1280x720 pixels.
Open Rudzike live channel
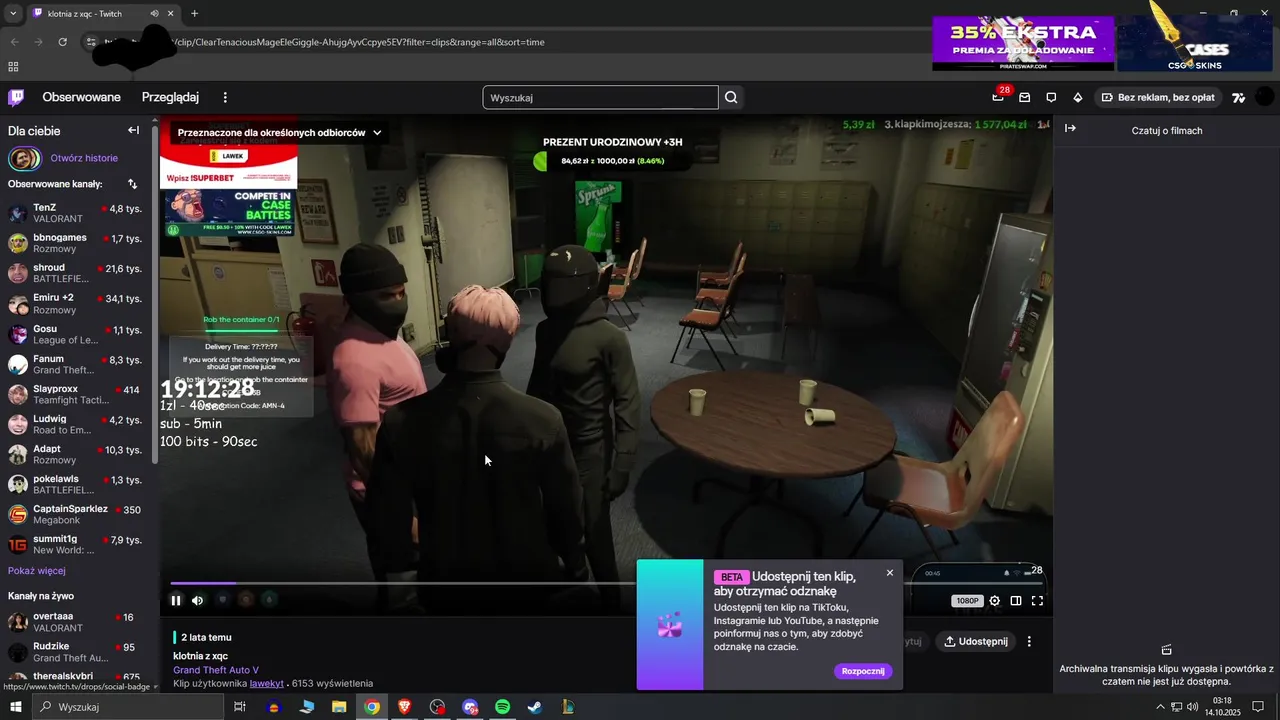point(77,652)
